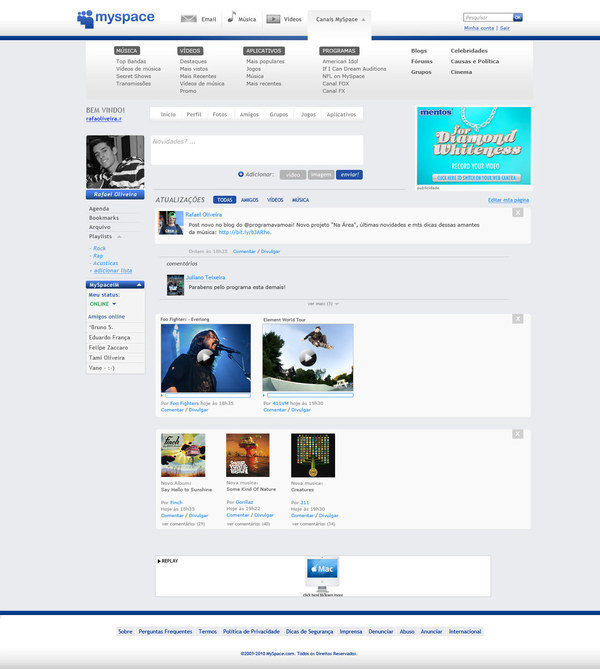Open Secret Shows link
The width and height of the screenshot is (600, 669).
[134, 76]
